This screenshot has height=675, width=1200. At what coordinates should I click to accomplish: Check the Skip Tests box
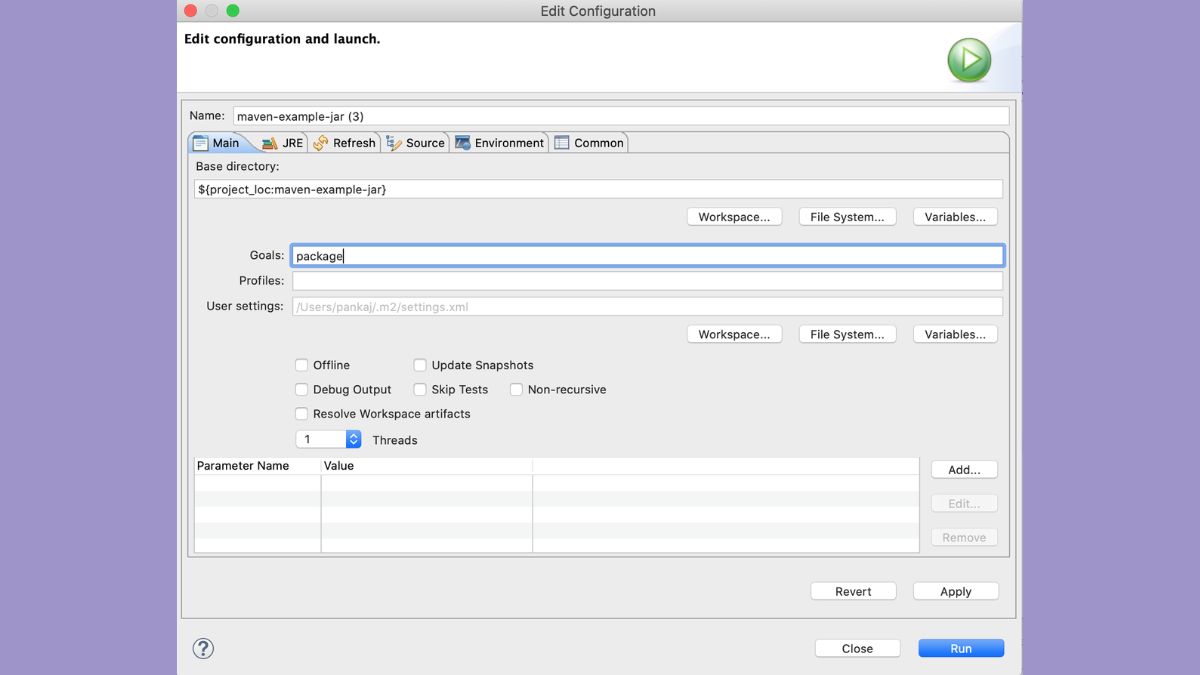(420, 389)
